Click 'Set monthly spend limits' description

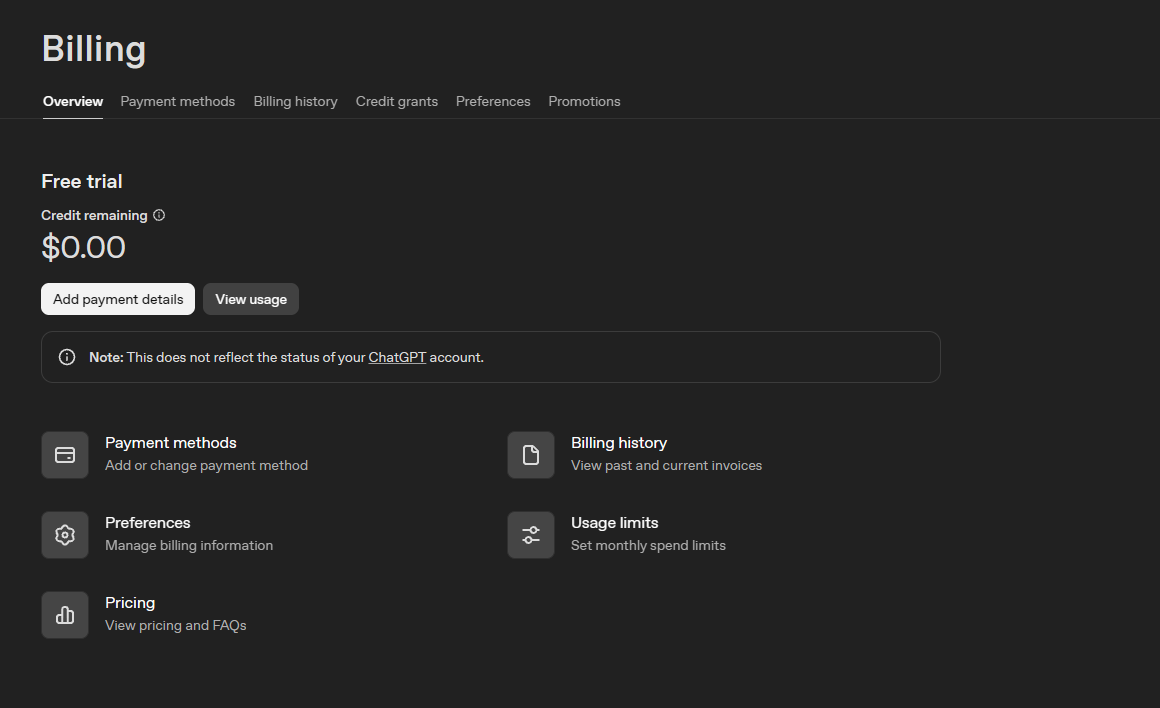[x=649, y=545]
